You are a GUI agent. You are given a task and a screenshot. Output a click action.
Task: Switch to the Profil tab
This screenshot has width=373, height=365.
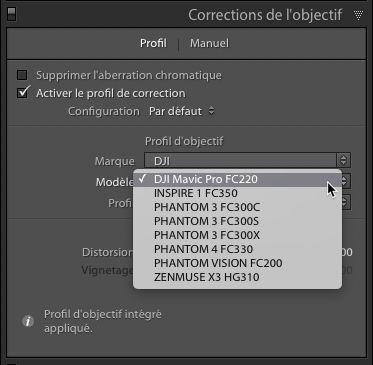(x=153, y=43)
